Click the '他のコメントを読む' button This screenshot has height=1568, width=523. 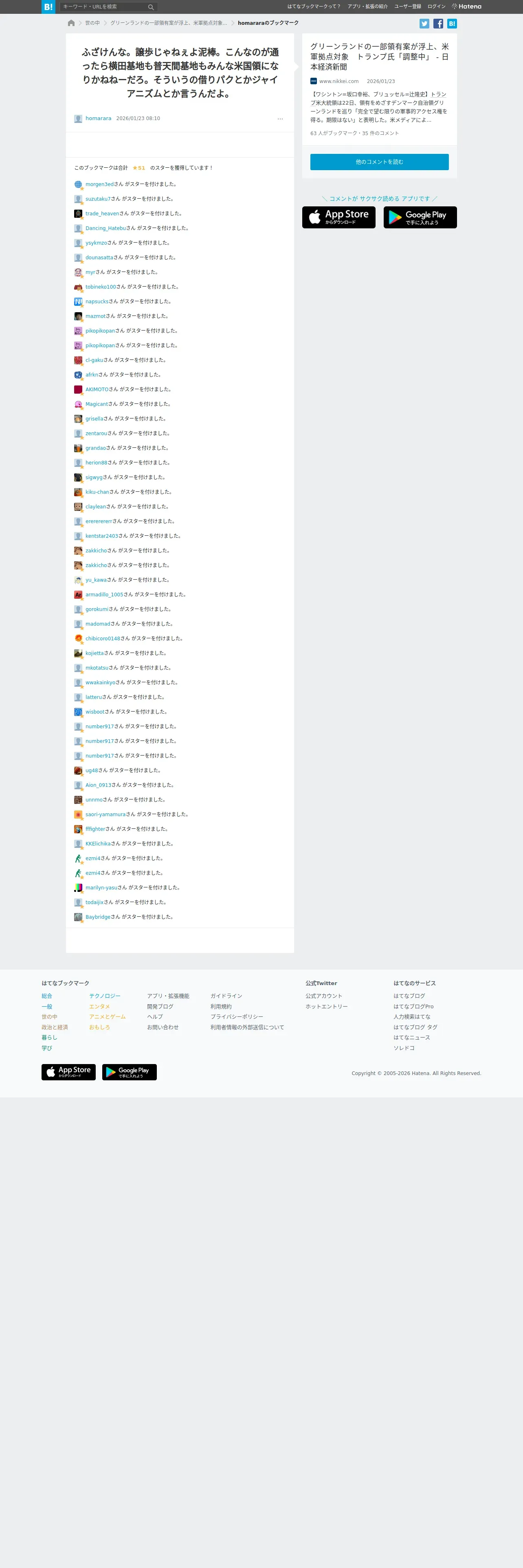click(379, 162)
